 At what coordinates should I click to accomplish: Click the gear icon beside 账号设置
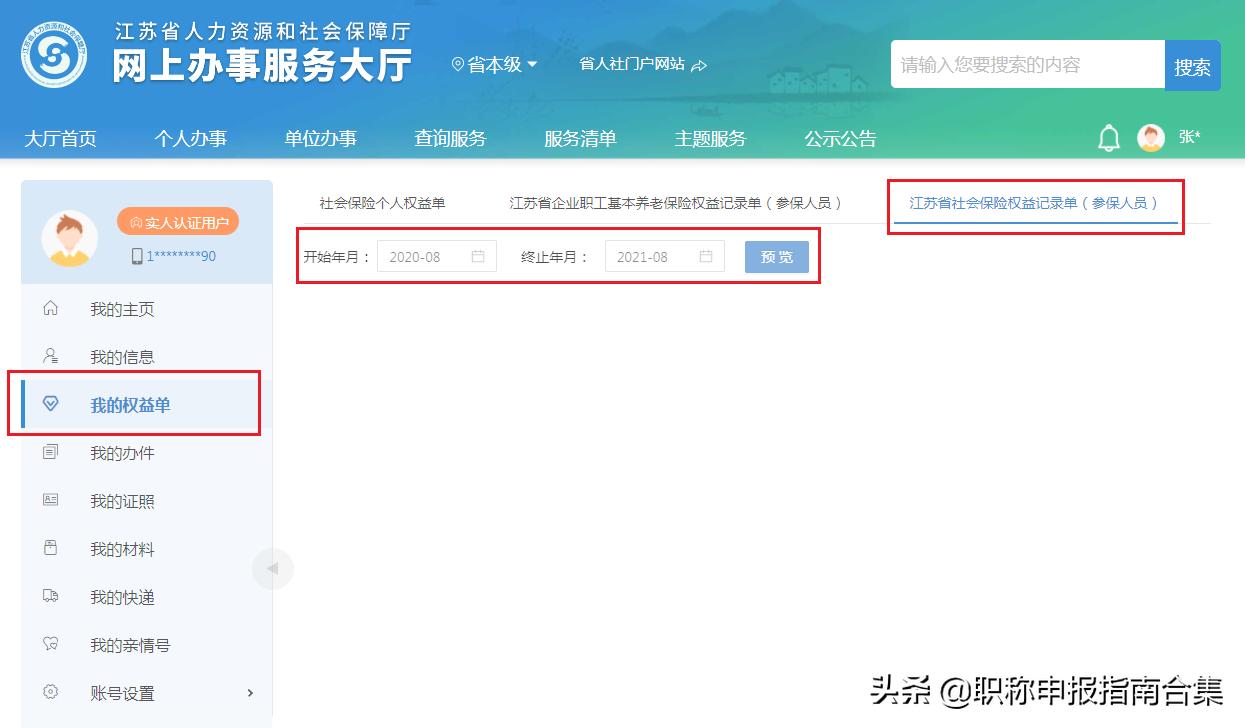[x=49, y=693]
